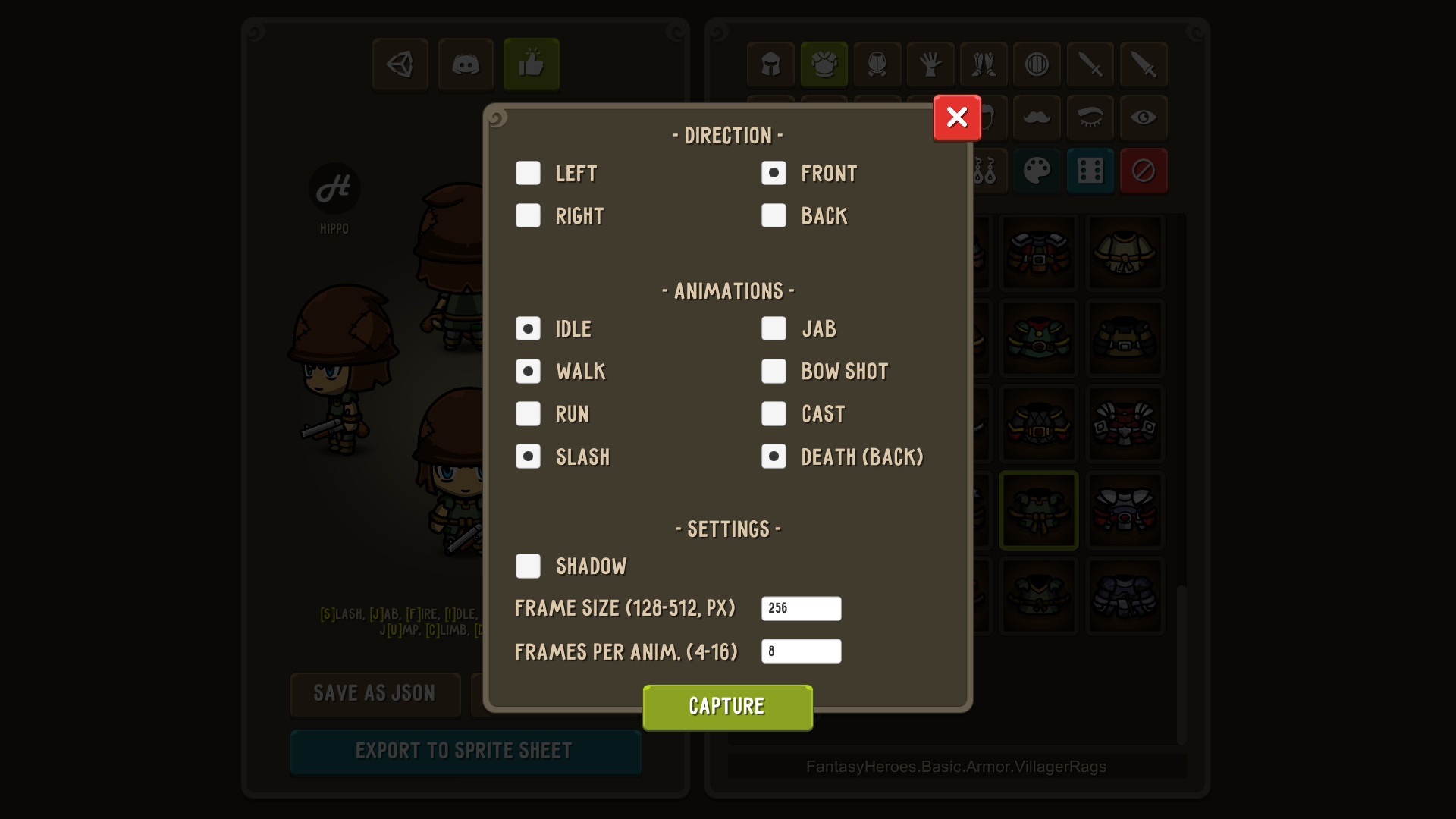This screenshot has height=819, width=1456.
Task: Click the helmet equipment icon
Action: tap(770, 64)
